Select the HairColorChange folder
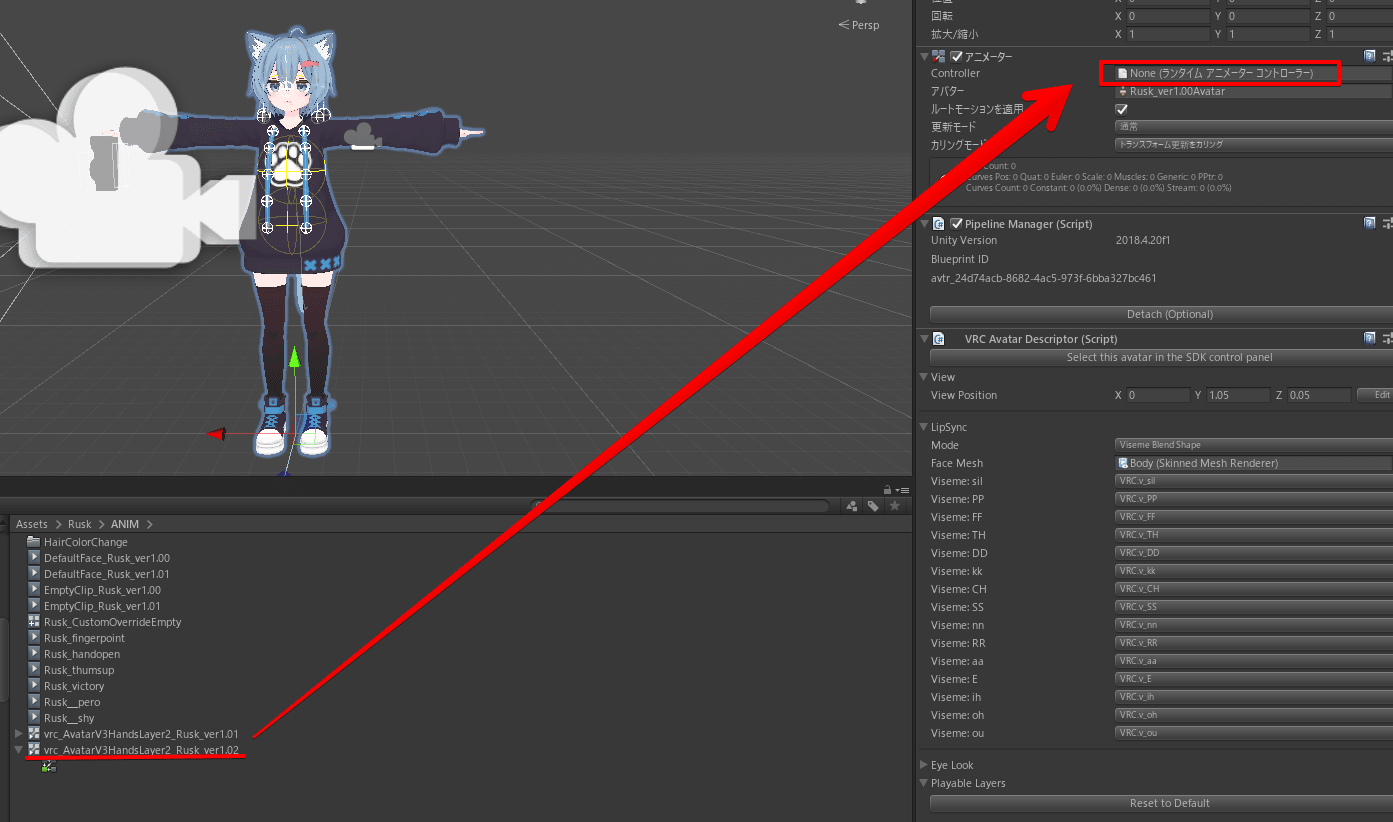 point(85,542)
